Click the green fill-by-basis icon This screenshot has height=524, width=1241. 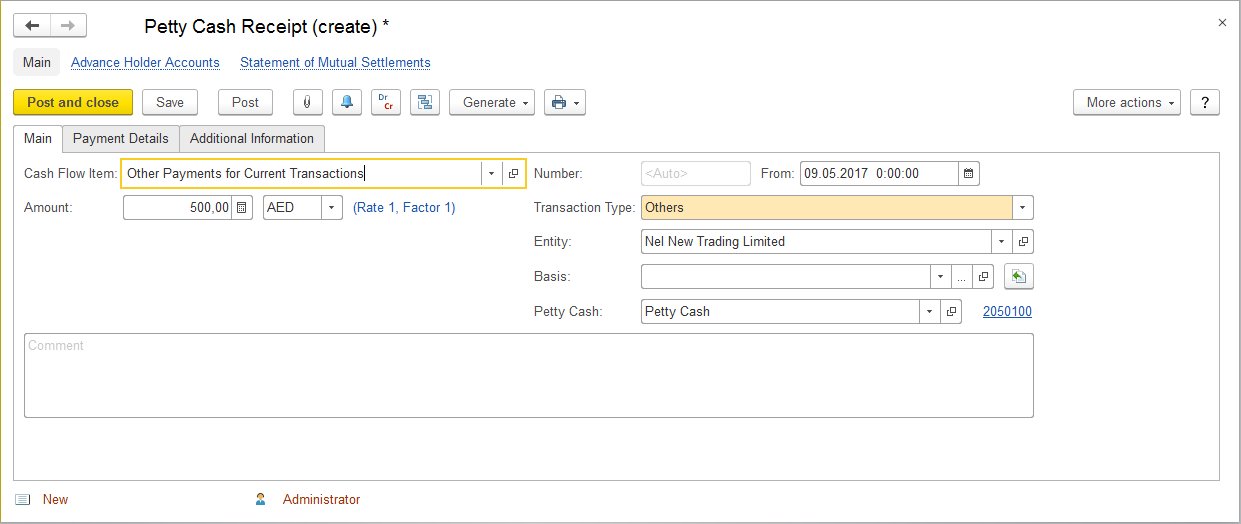click(1018, 277)
